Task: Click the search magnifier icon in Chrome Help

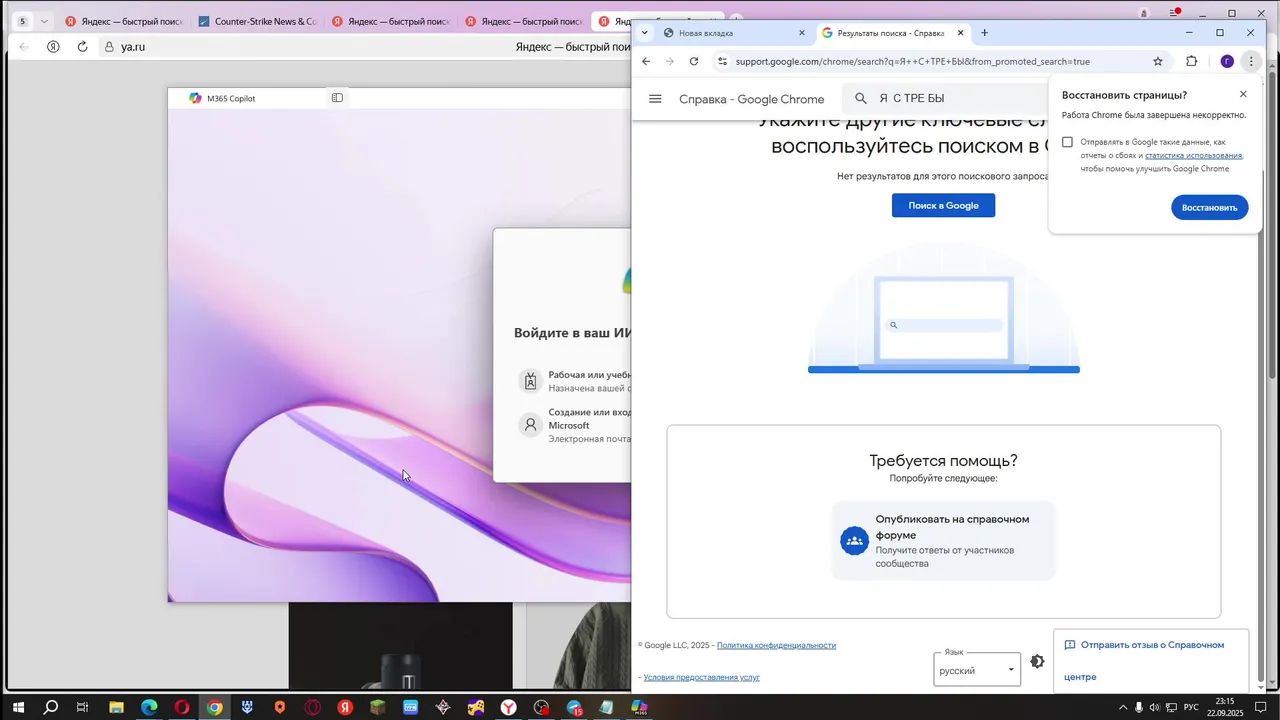Action: click(861, 98)
